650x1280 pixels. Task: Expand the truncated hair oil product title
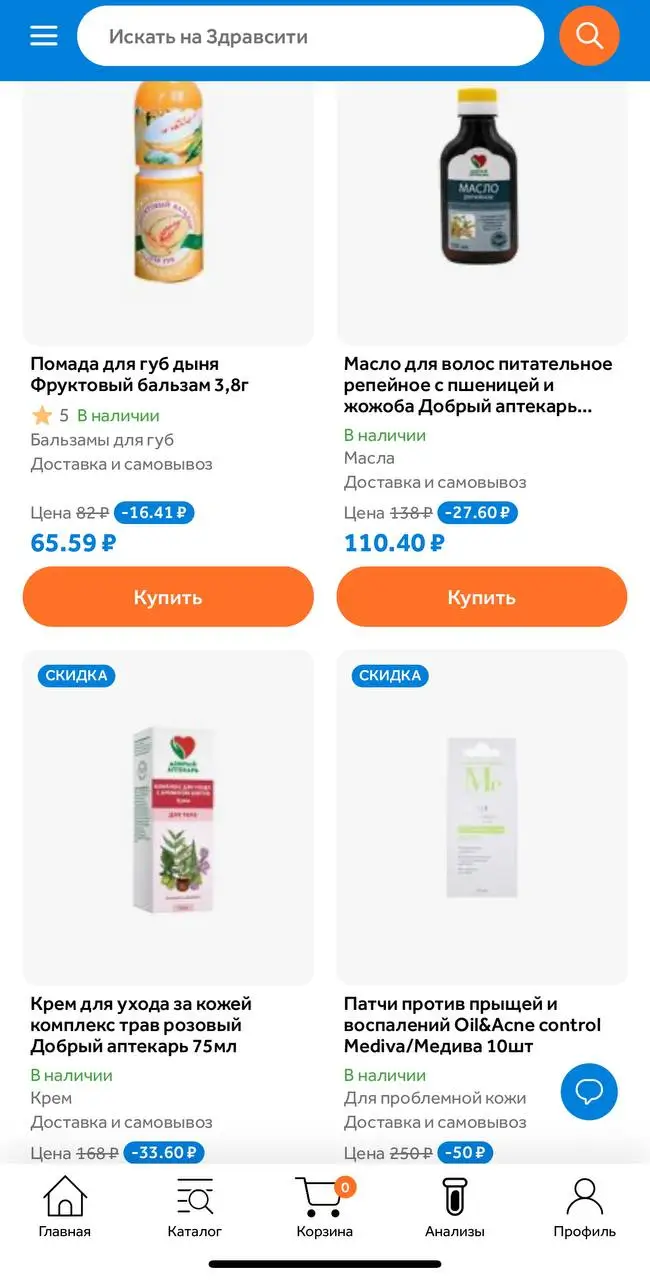coord(481,385)
